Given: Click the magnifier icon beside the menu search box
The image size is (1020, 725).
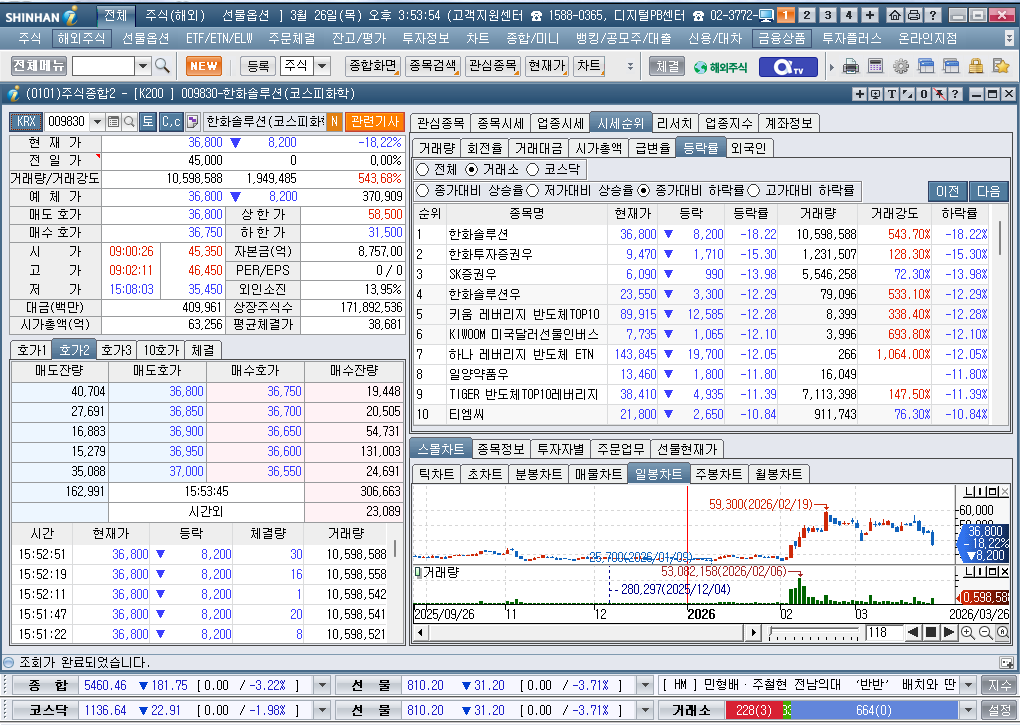Looking at the screenshot, I should tap(162, 66).
